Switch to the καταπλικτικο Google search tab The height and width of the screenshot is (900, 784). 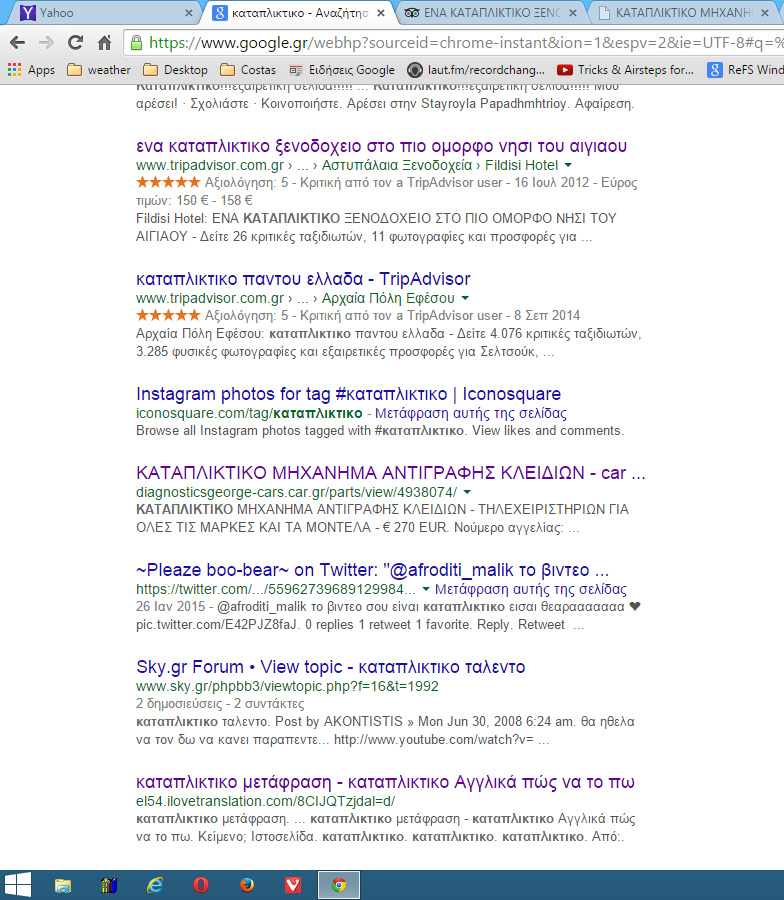298,13
